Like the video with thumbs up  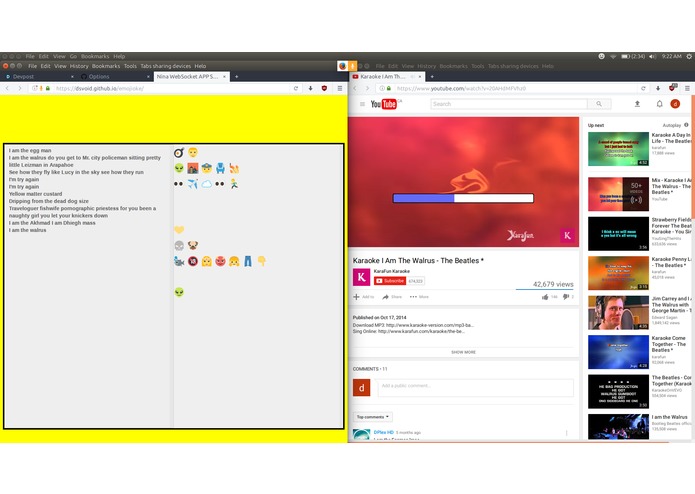click(545, 297)
